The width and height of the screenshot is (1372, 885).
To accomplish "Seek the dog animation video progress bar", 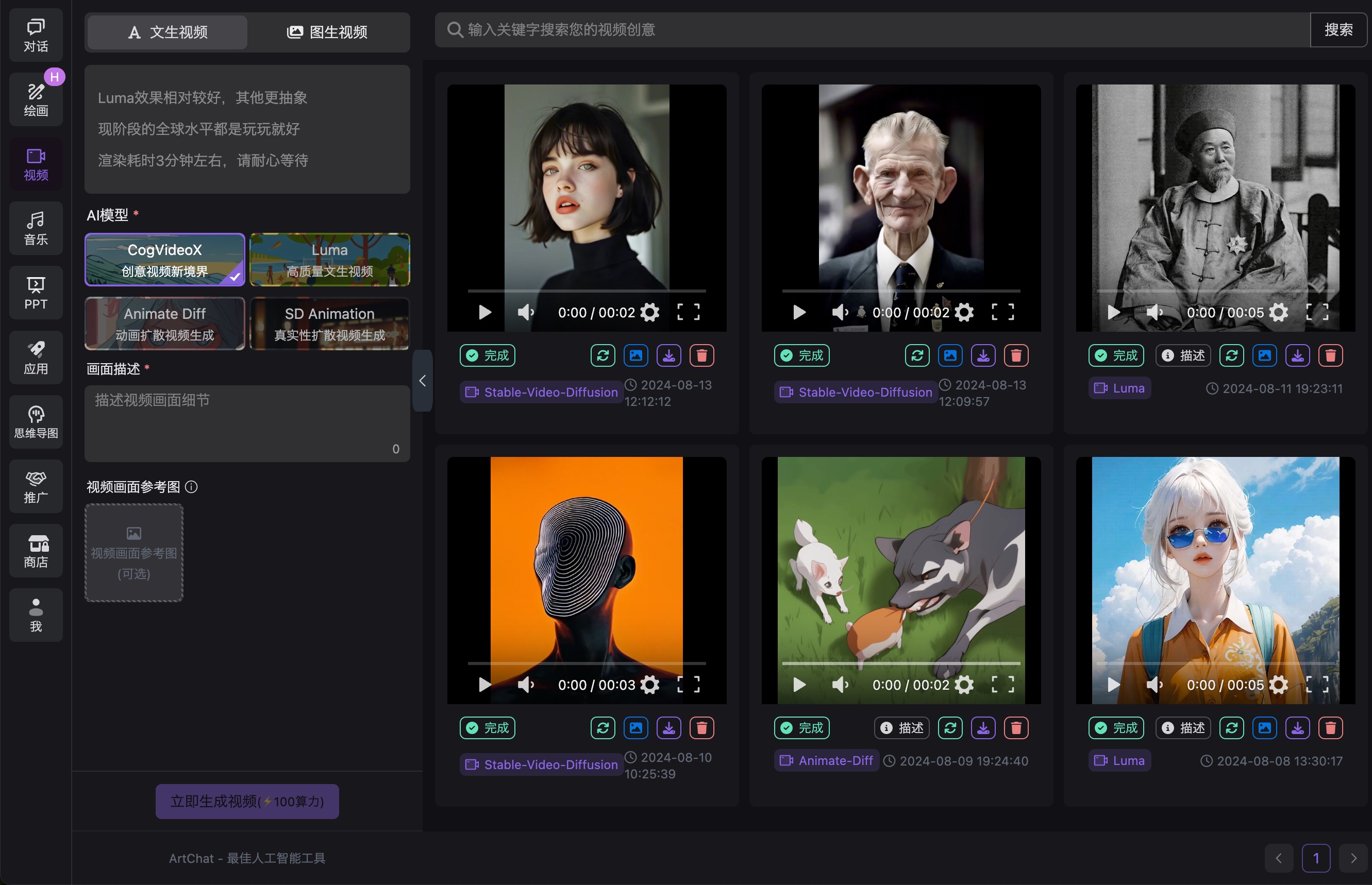I will [901, 663].
